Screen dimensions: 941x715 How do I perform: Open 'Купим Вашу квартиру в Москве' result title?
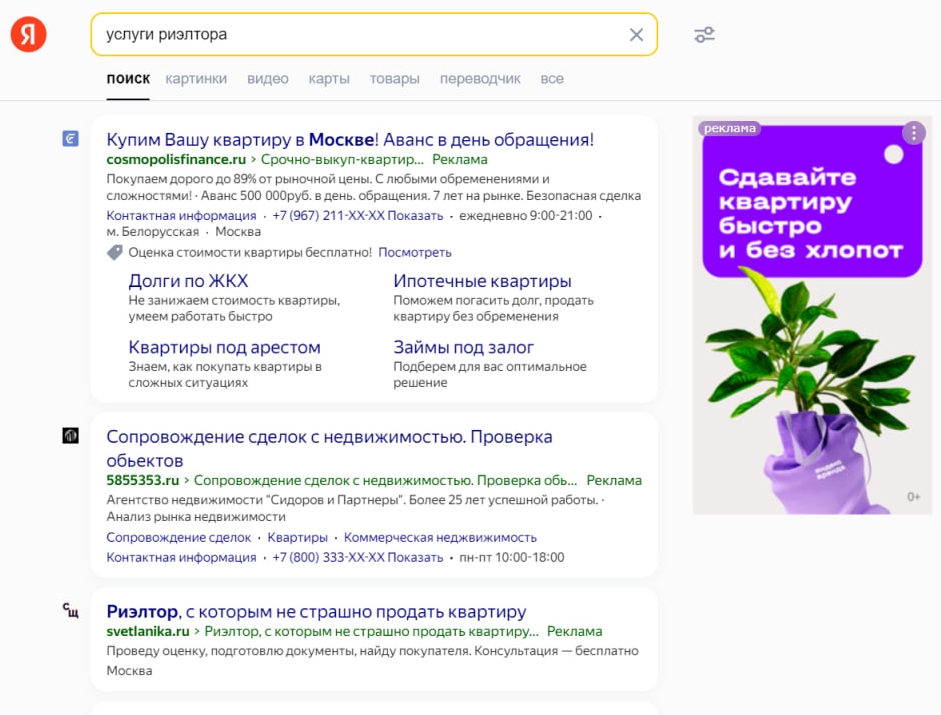pos(350,139)
